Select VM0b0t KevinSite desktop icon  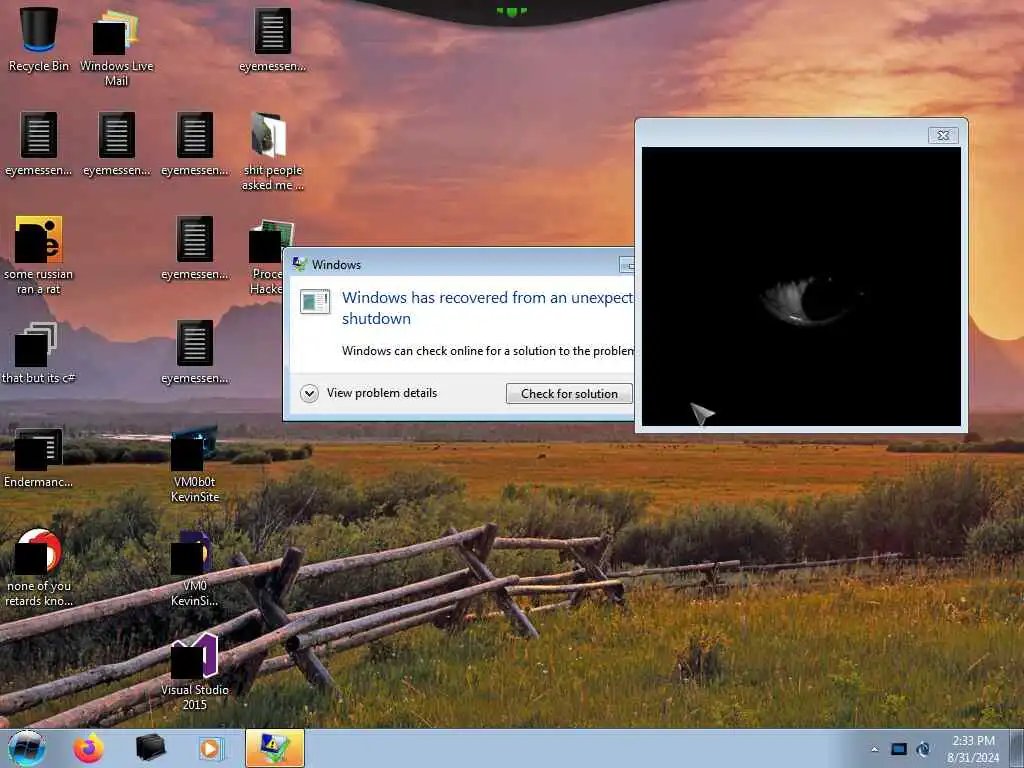pyautogui.click(x=195, y=464)
